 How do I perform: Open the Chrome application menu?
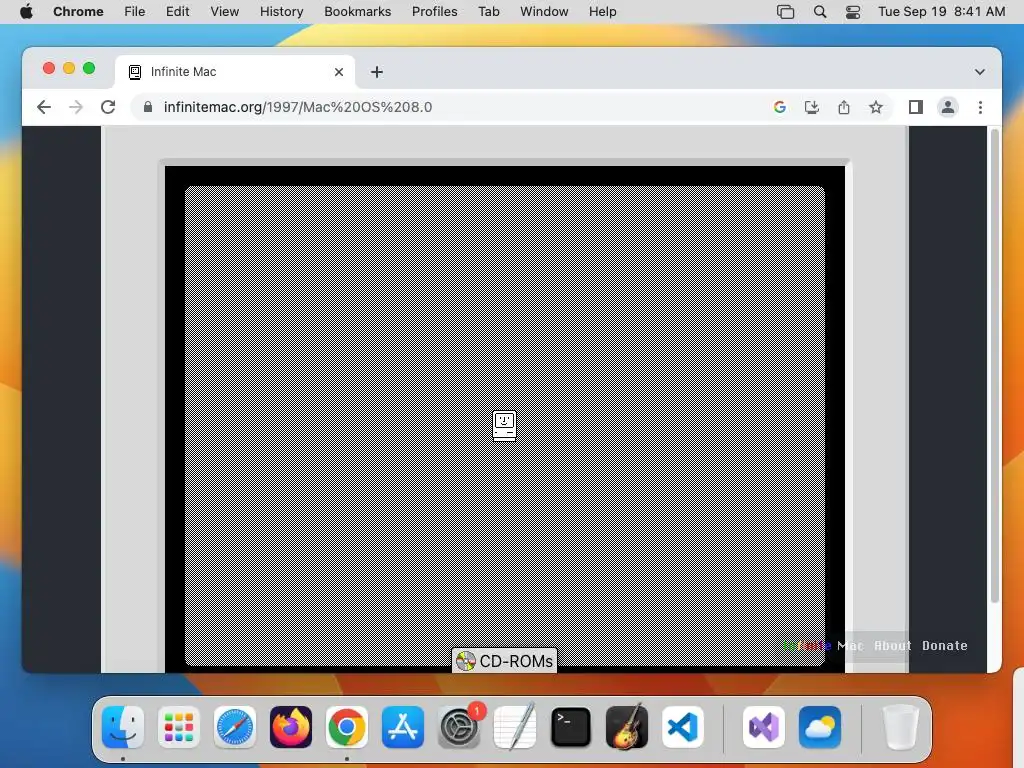click(x=78, y=12)
